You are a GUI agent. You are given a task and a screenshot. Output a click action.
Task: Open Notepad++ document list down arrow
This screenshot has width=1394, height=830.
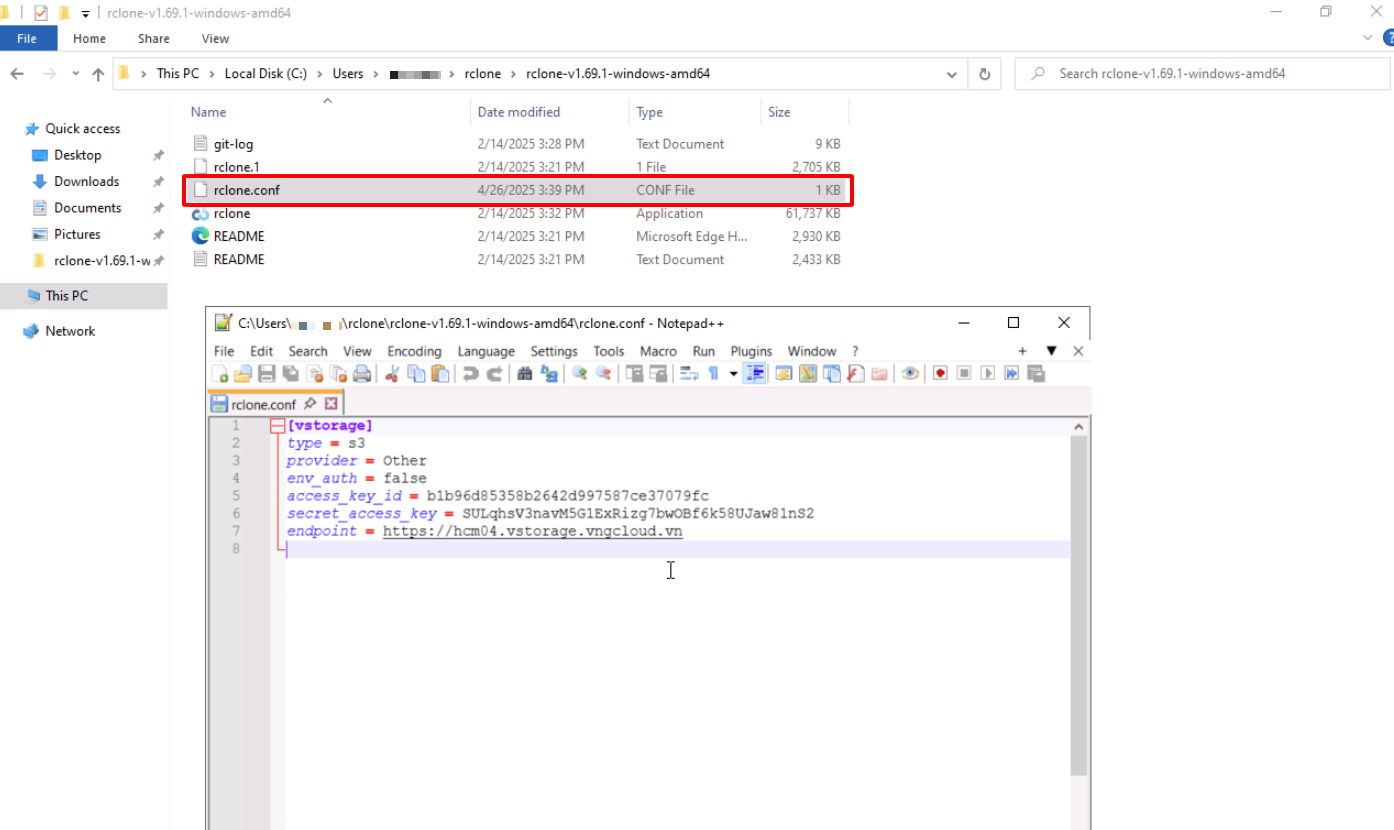(1051, 351)
